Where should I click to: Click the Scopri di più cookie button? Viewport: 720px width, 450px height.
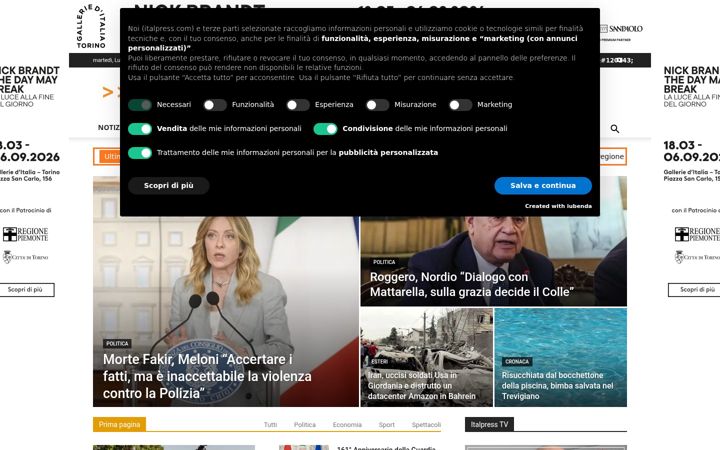[x=169, y=186]
